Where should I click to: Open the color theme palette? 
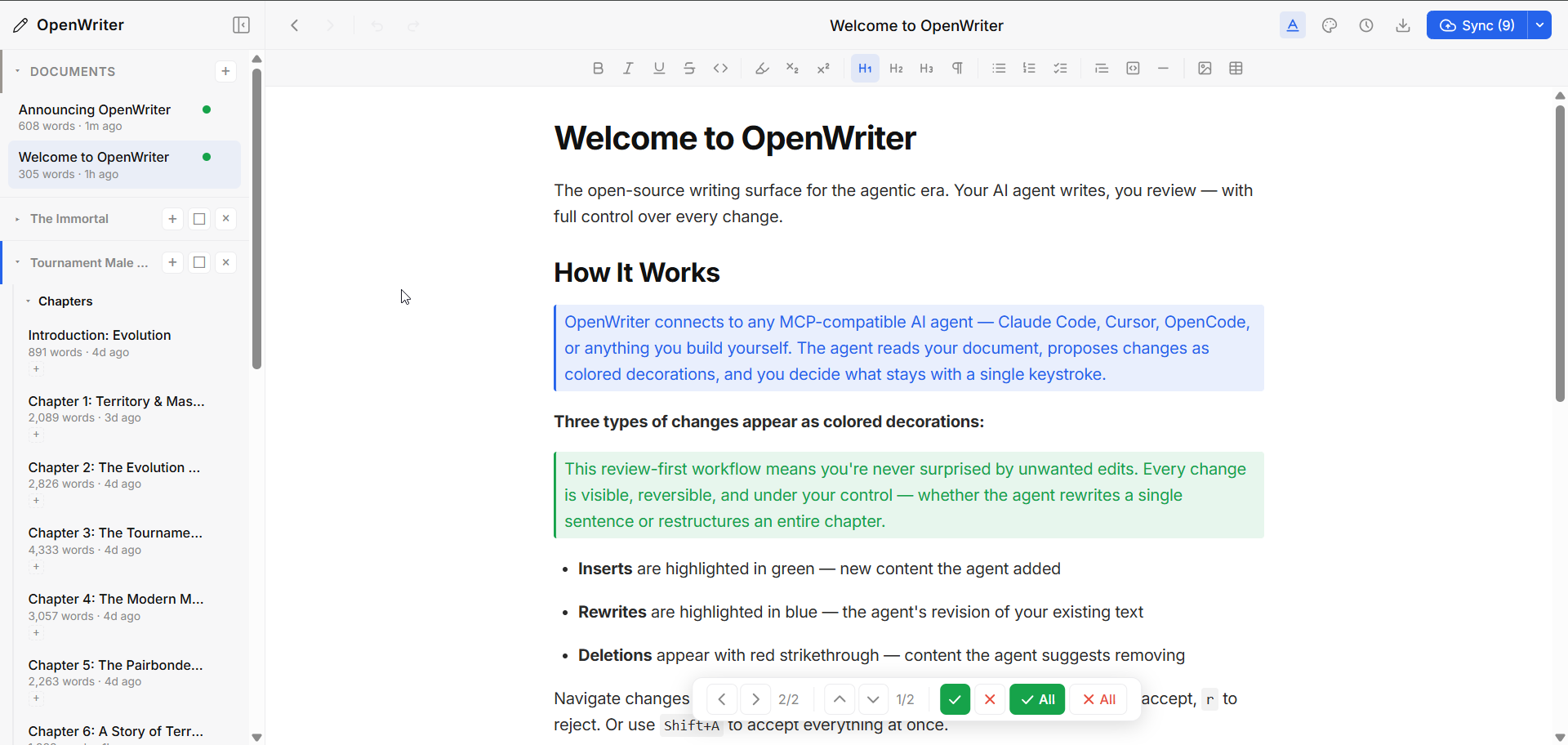tap(1330, 25)
